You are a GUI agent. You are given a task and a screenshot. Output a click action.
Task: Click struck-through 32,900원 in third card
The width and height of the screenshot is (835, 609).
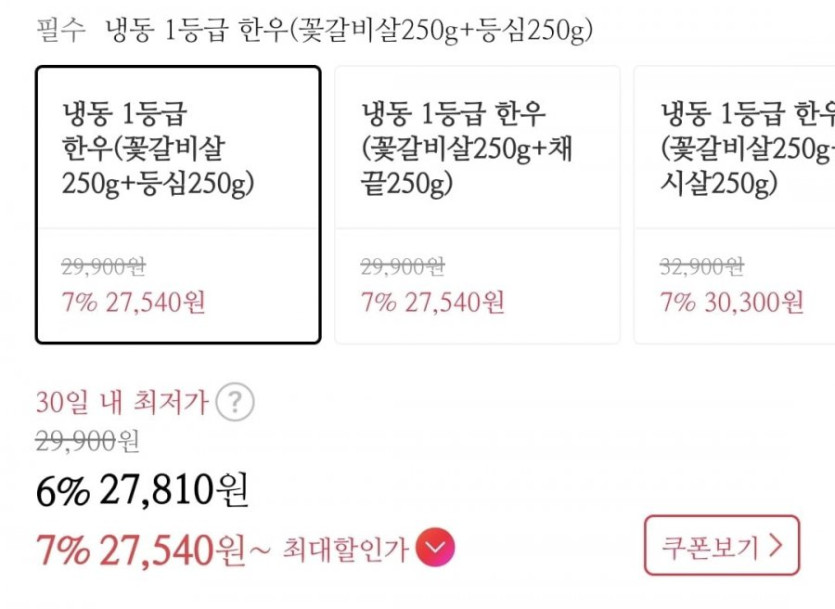tap(702, 267)
